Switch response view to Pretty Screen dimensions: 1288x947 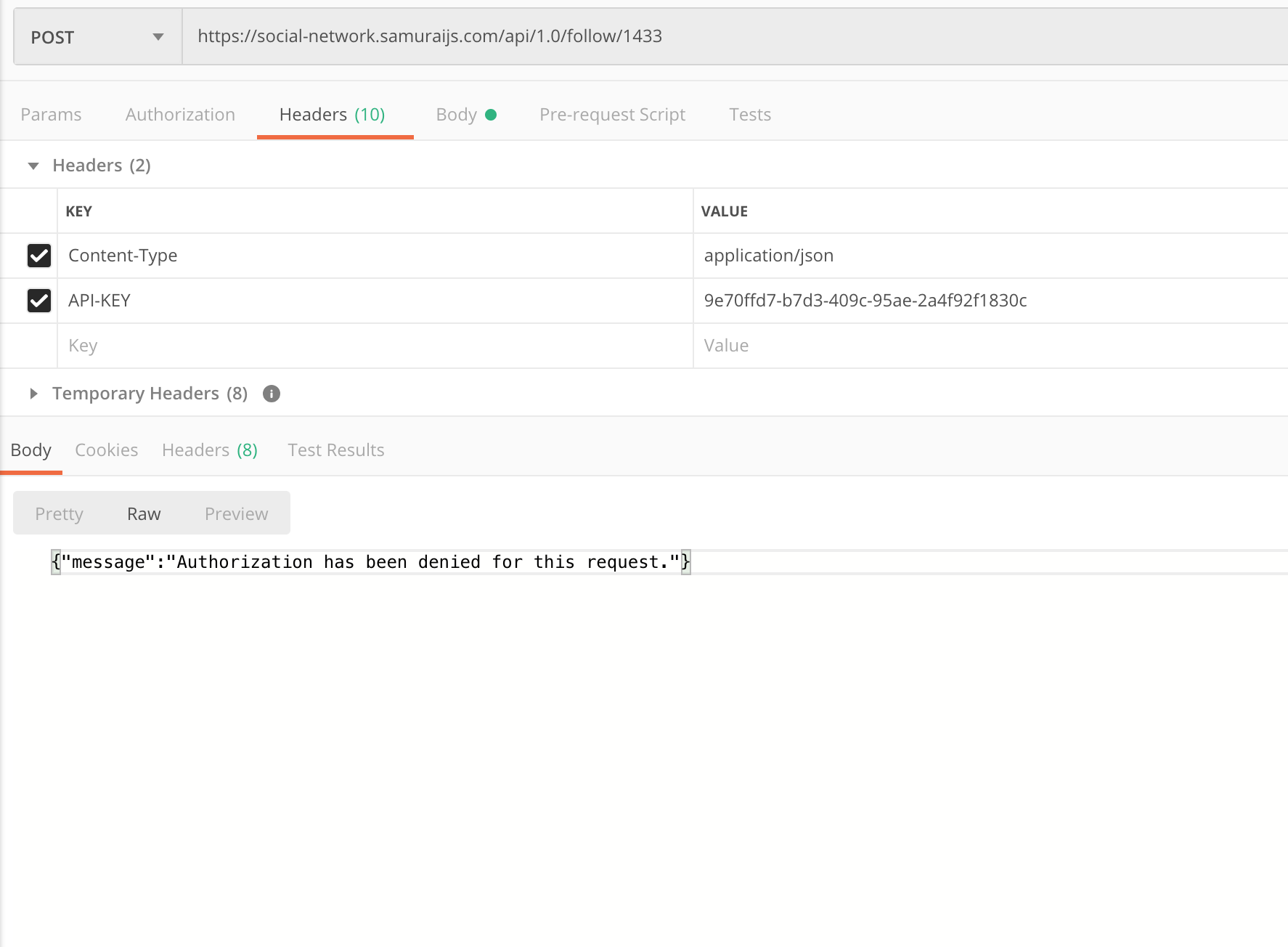60,514
